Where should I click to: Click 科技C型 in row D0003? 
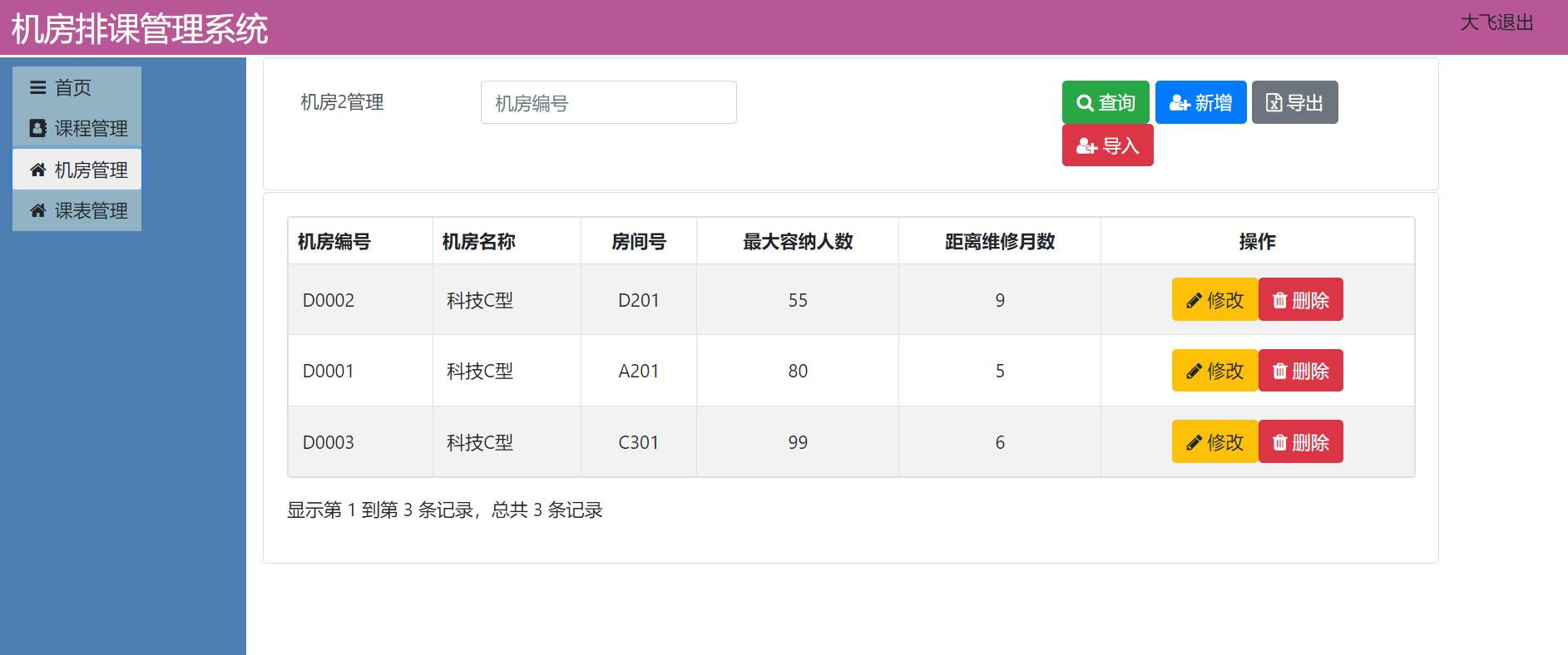[480, 442]
